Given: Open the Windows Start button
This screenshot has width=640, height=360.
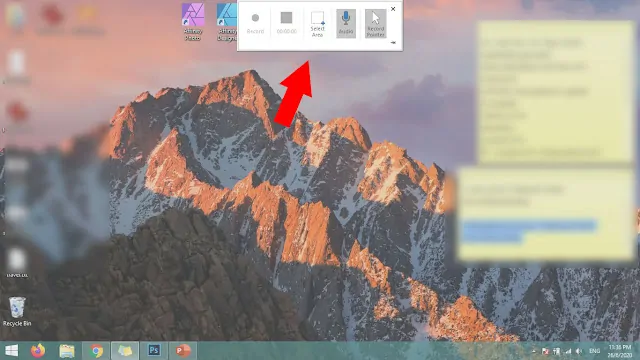Looking at the screenshot, I should pyautogui.click(x=11, y=351).
